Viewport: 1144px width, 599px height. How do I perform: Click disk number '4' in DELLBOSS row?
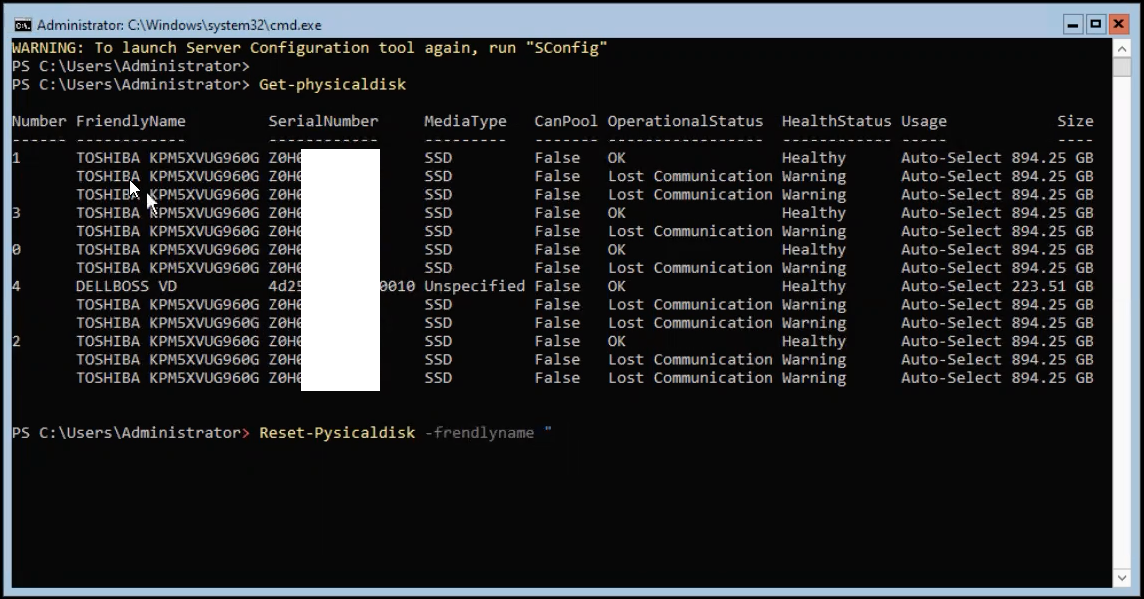coord(17,286)
